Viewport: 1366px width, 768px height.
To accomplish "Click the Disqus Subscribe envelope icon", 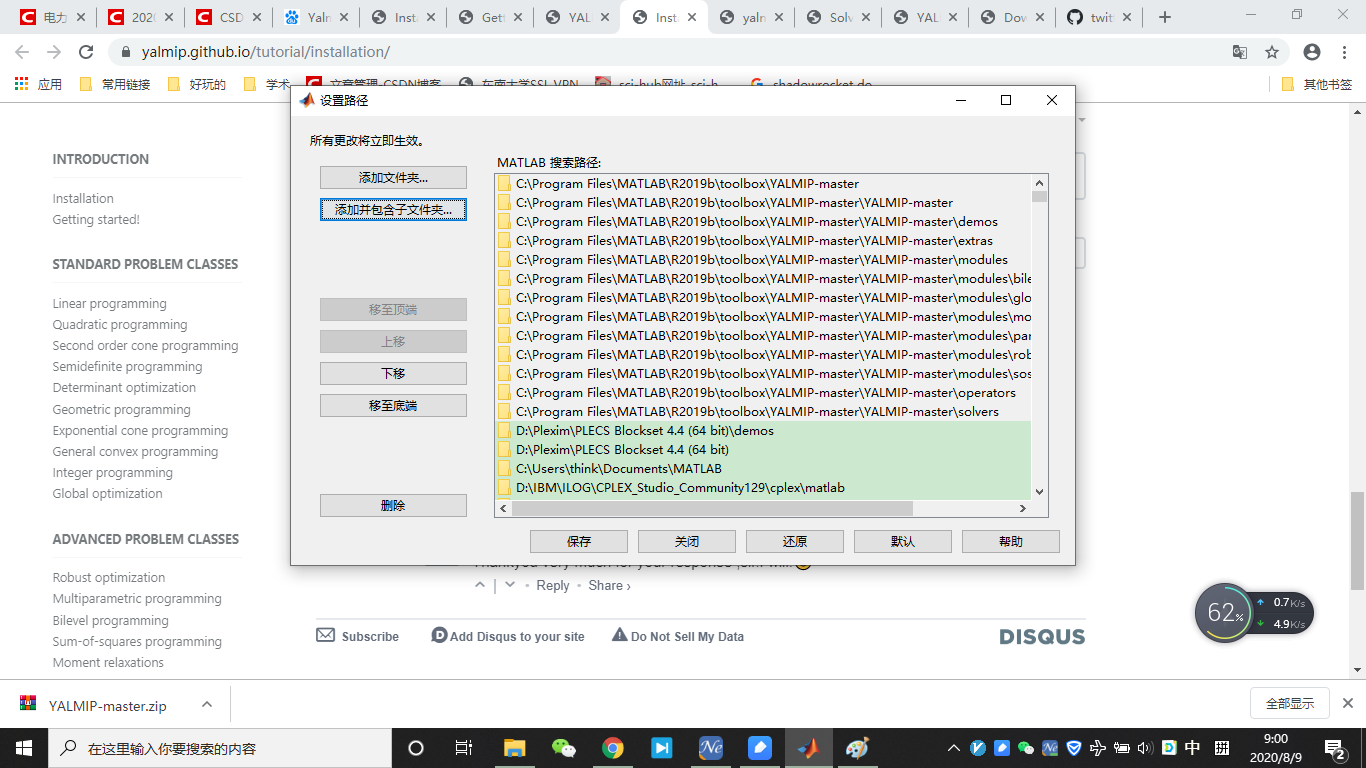I will pyautogui.click(x=325, y=635).
